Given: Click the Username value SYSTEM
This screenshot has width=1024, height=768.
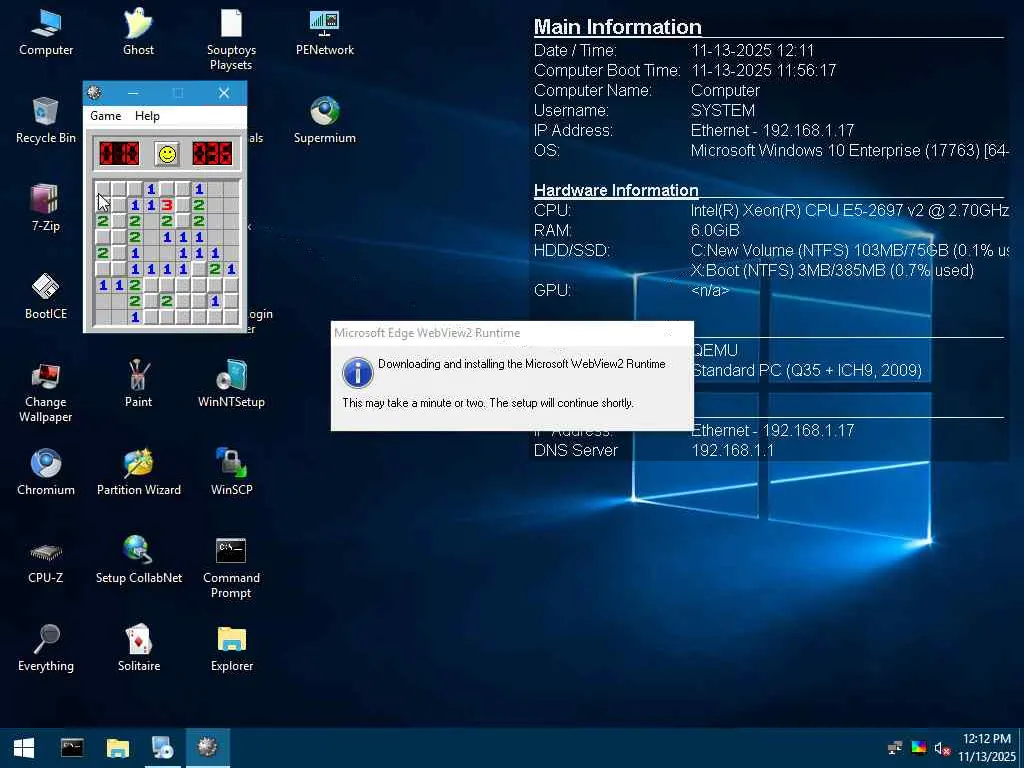Looking at the screenshot, I should (x=723, y=110).
